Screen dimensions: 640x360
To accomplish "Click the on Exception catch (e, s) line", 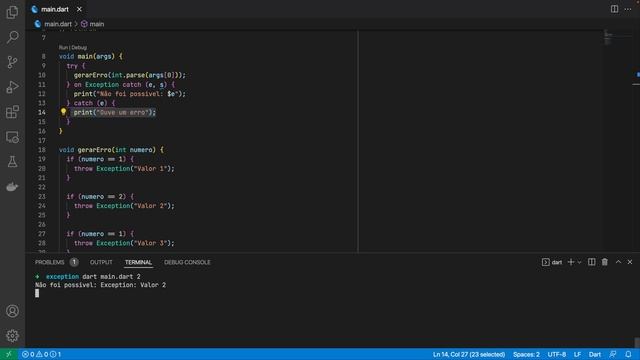I will pyautogui.click(x=121, y=84).
